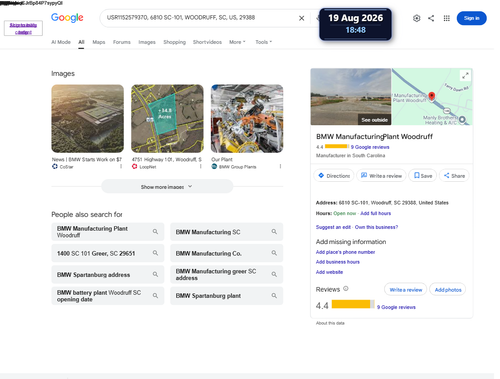Switch to the AI Mode tab
The height and width of the screenshot is (379, 500).
pos(61,42)
